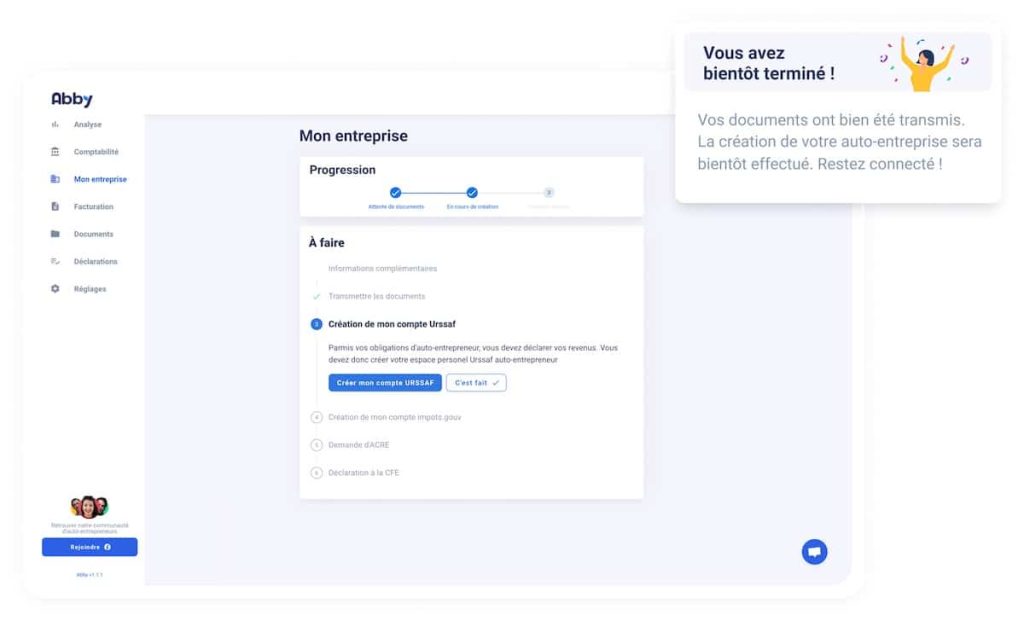
Task: Click the Réglages gear icon
Action: pyautogui.click(x=55, y=289)
